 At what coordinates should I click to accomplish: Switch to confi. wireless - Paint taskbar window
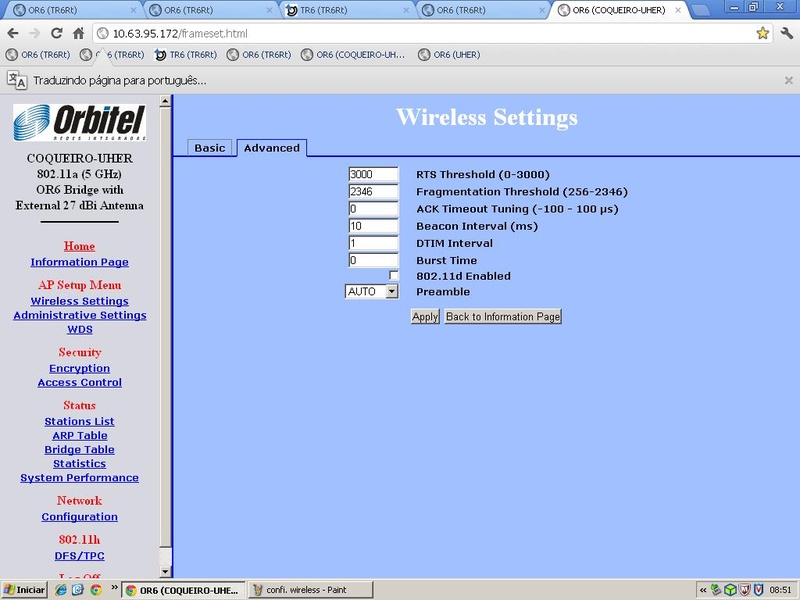click(311, 590)
